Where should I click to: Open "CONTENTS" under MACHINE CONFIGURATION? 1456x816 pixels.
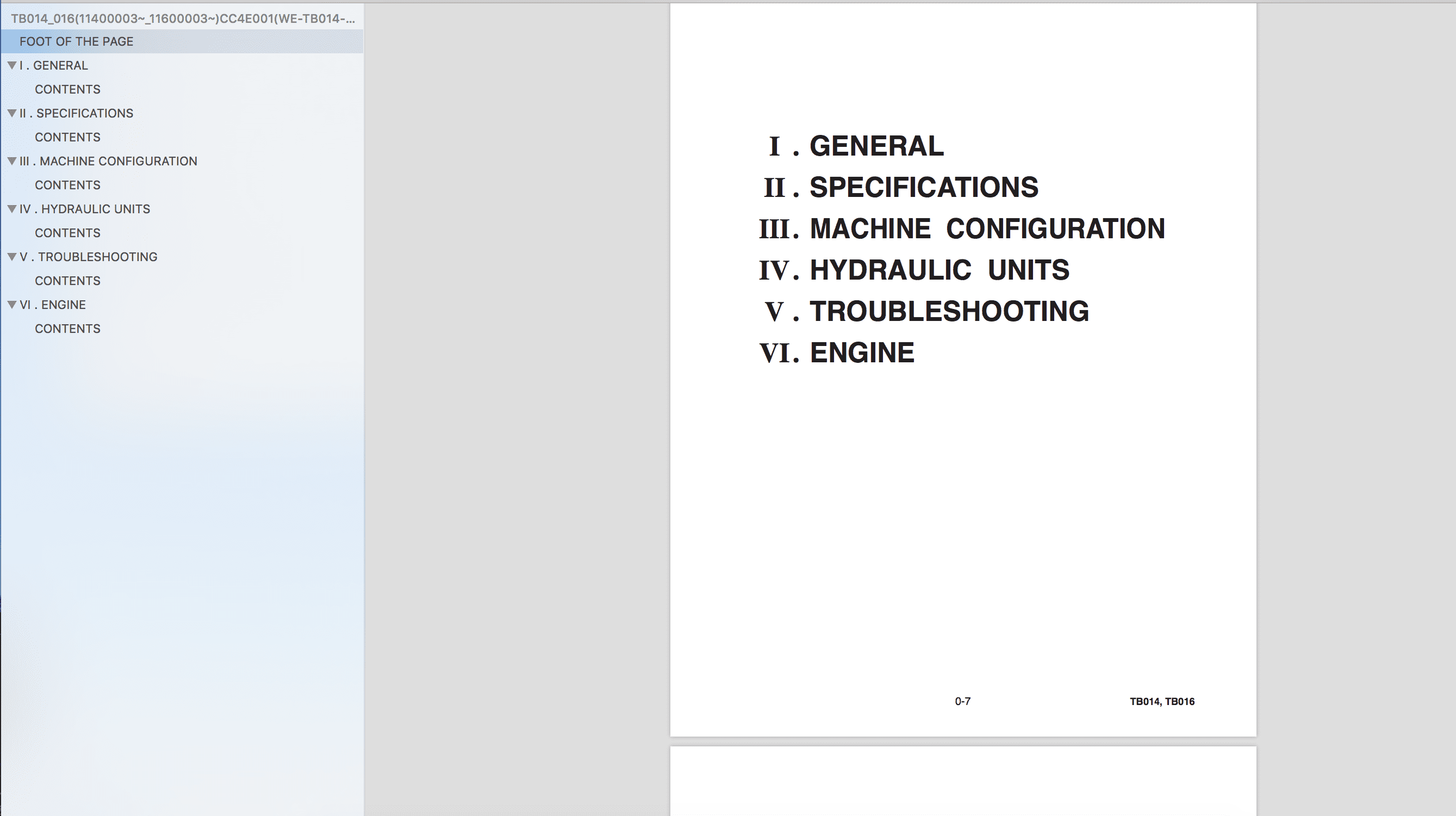point(68,184)
